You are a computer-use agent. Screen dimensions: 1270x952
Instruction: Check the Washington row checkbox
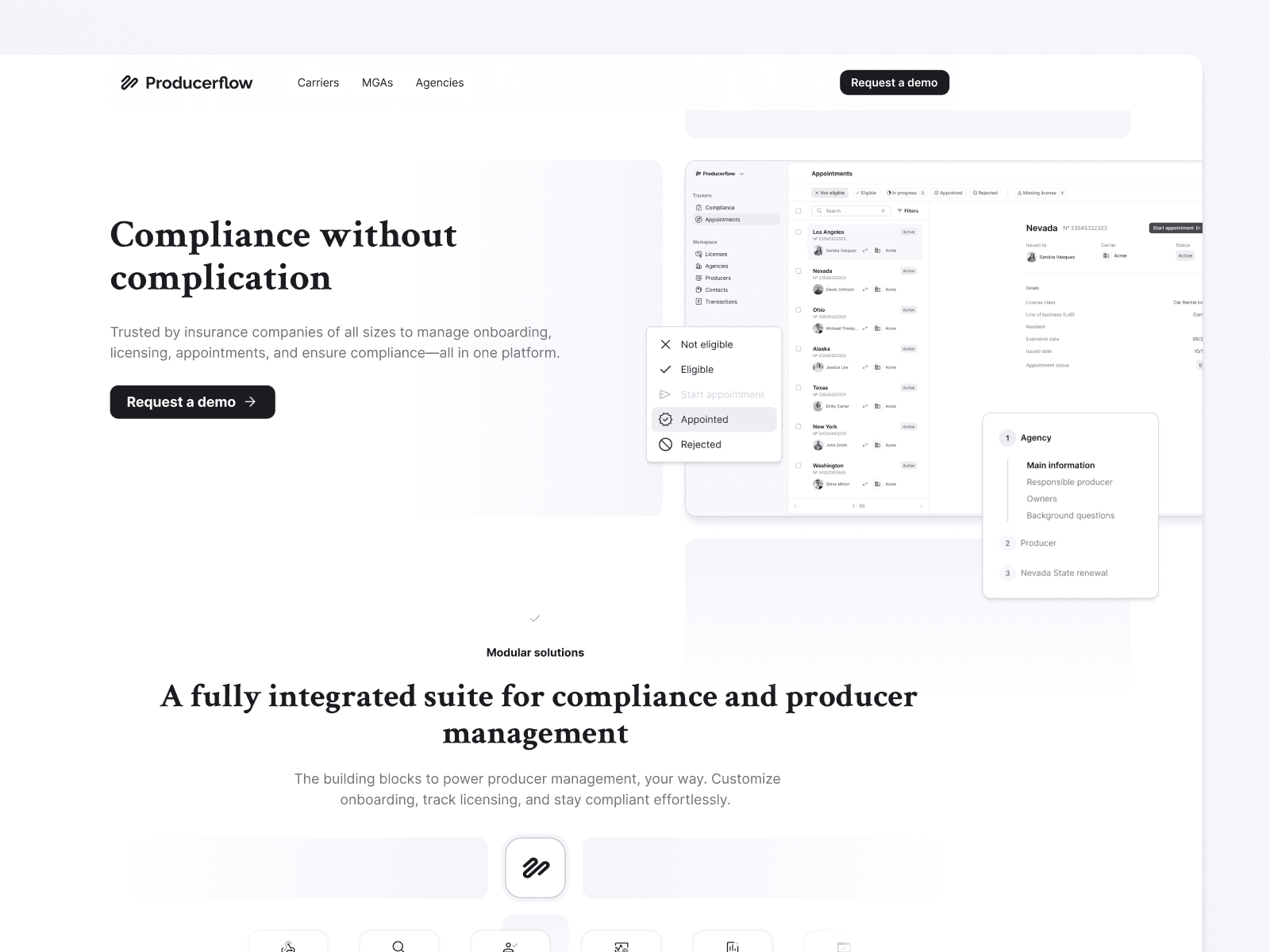coord(799,466)
